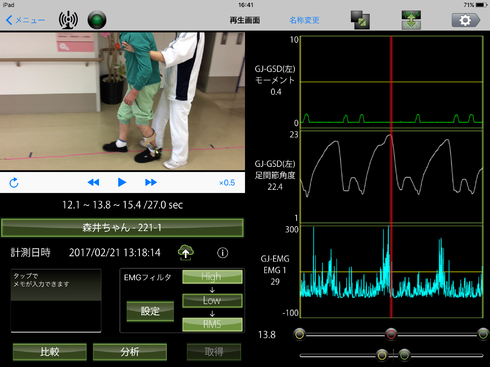This screenshot has width=490, height=367.
Task: Open 名称変更 rename option
Action: pyautogui.click(x=304, y=20)
